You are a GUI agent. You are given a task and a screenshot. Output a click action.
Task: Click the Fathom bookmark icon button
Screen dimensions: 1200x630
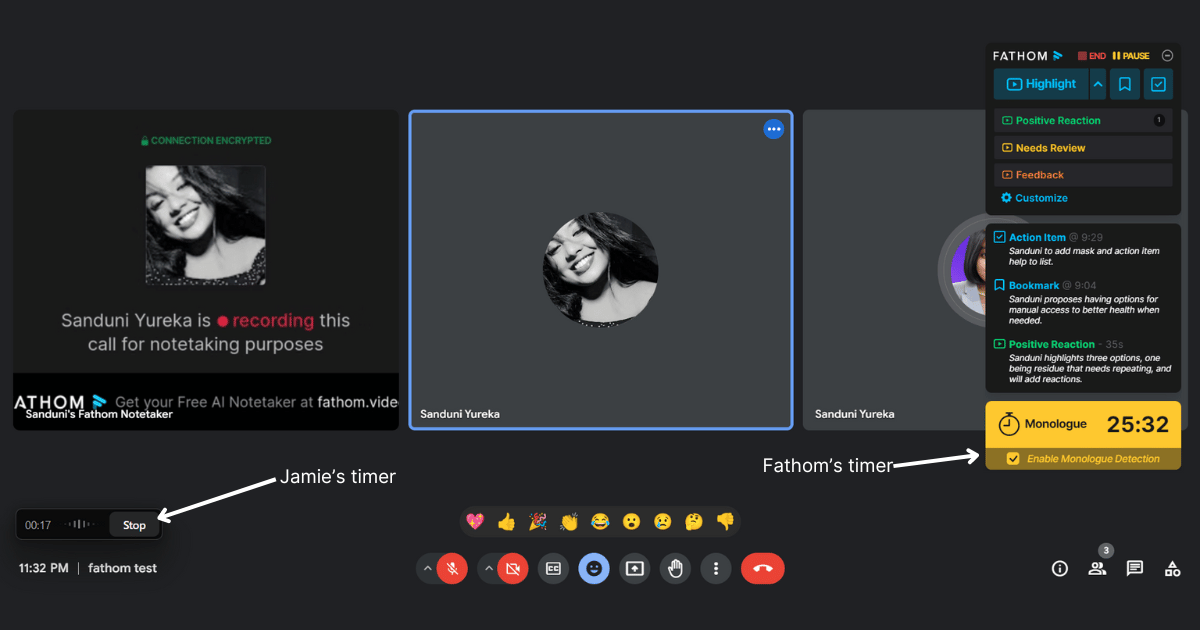pos(1125,84)
